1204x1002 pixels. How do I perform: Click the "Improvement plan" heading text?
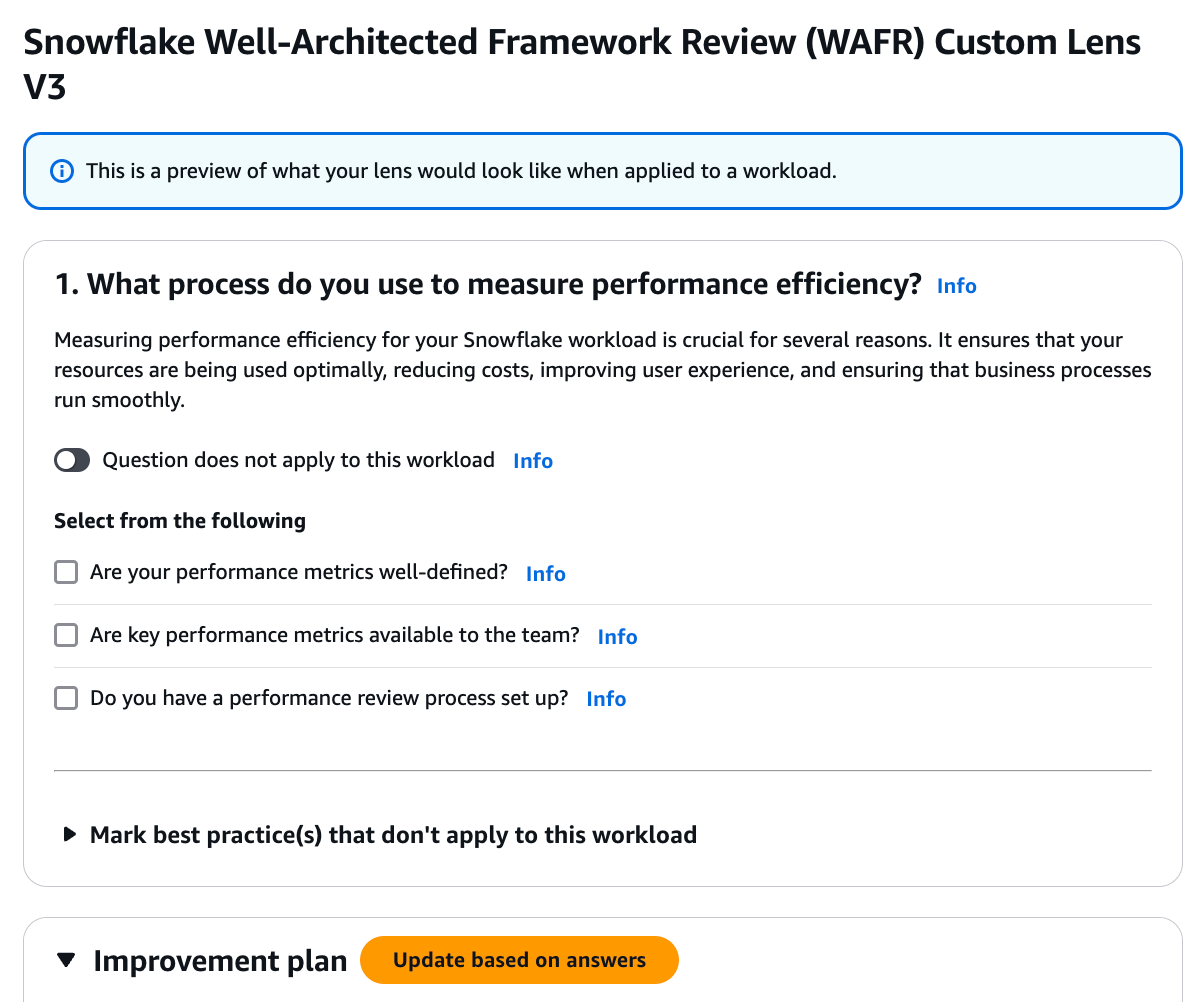point(220,961)
